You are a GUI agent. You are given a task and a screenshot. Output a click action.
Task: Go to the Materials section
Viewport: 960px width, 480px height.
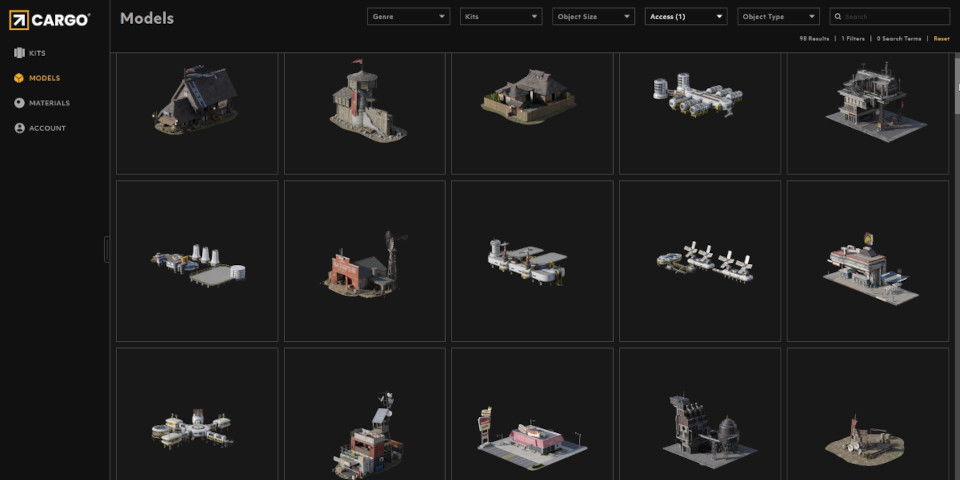coord(49,103)
